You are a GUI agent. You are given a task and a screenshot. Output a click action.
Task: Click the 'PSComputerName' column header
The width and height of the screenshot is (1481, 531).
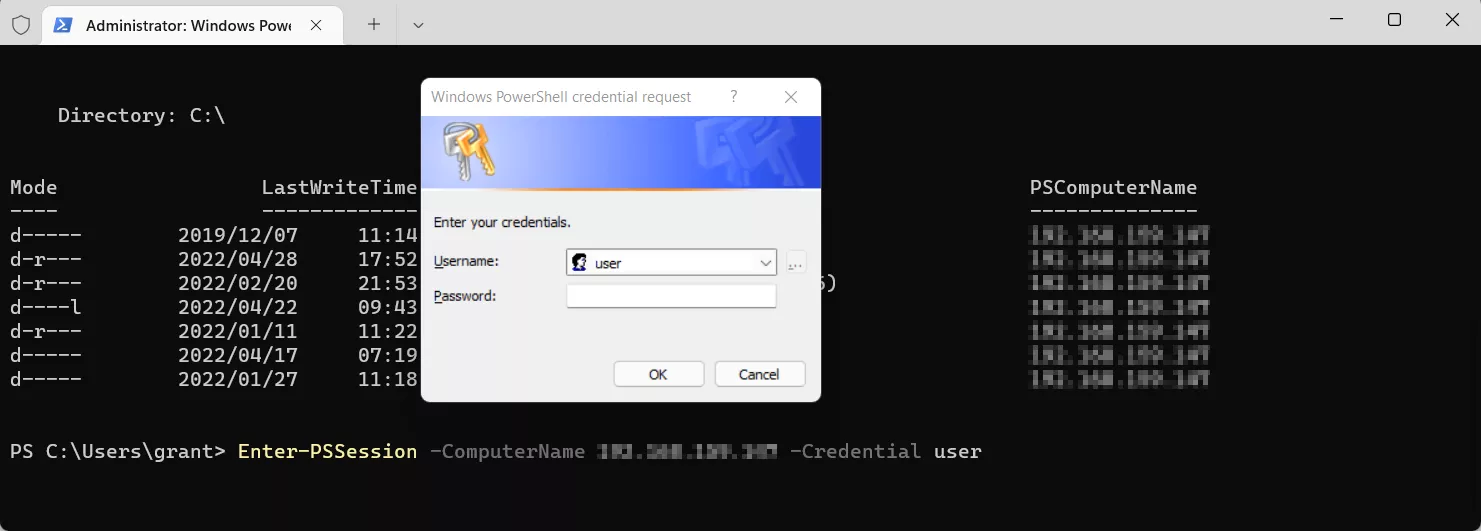[x=1113, y=187]
